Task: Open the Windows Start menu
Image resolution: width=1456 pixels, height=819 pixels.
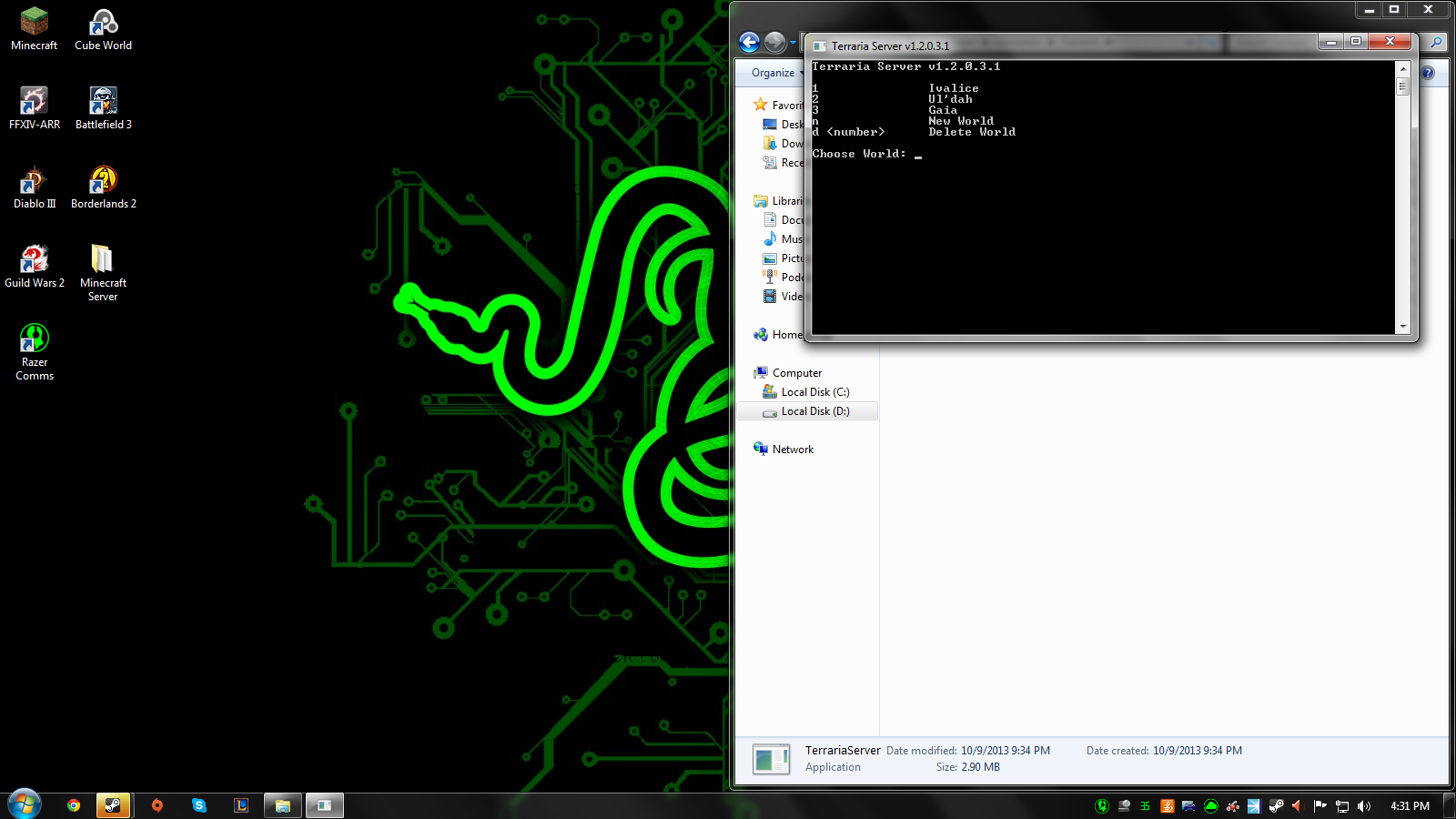Action: (x=25, y=804)
